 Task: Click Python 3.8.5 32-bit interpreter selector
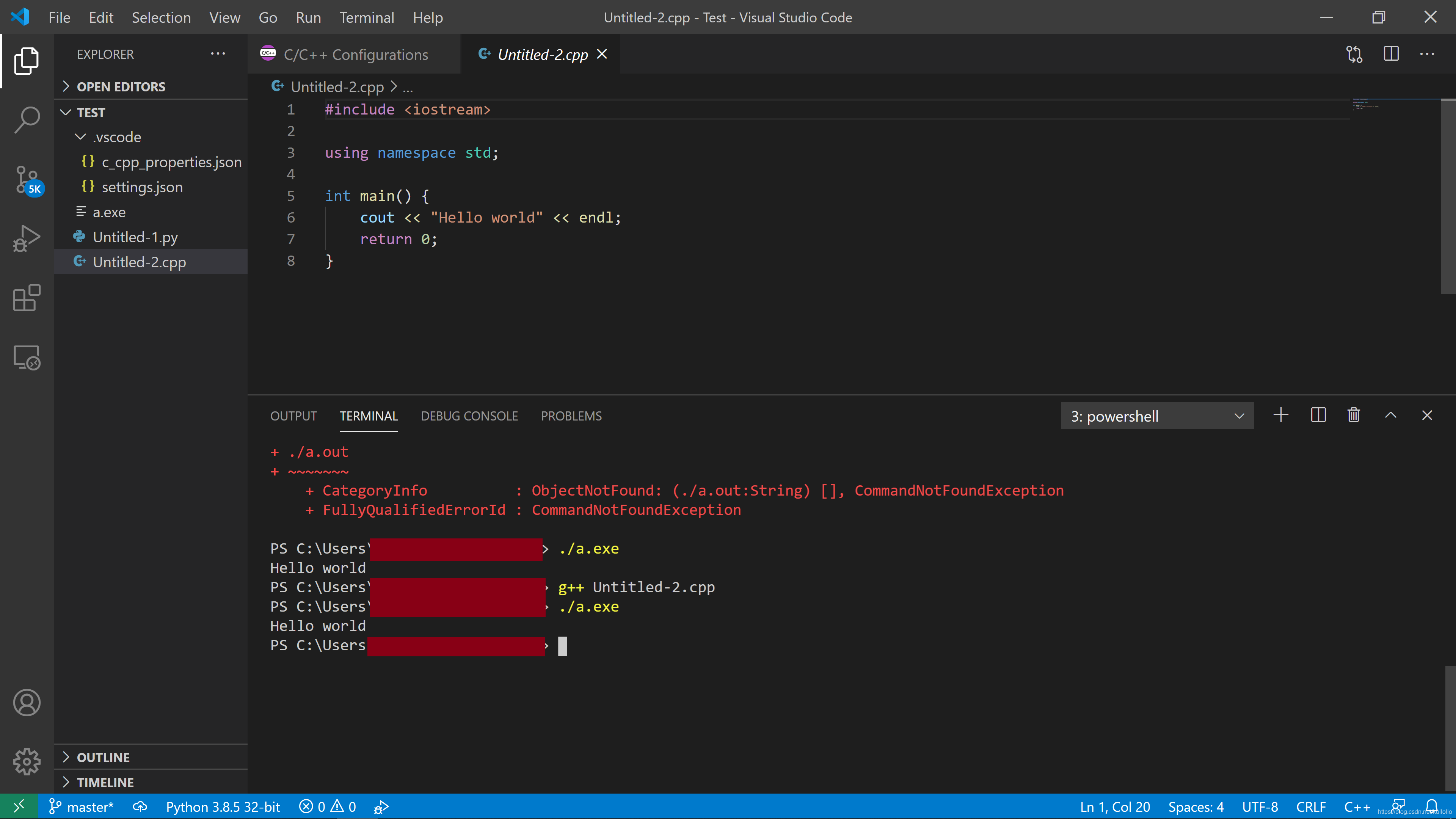[x=223, y=806]
